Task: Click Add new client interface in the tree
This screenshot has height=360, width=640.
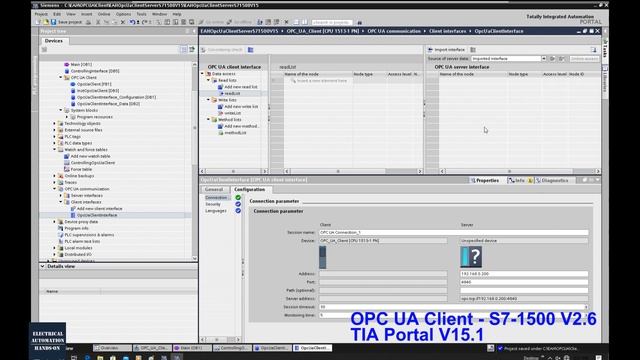Action: pyautogui.click(x=100, y=209)
